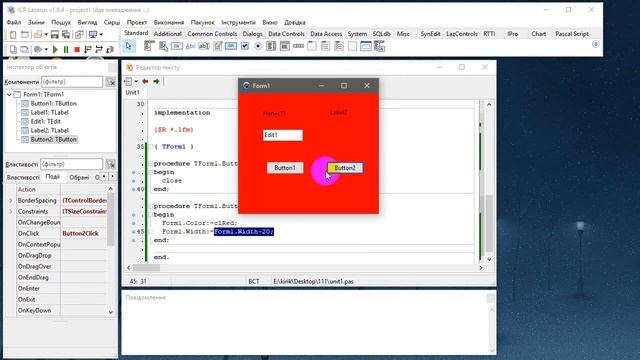Click the Step Into debug icon
The image size is (640, 360).
[88, 49]
